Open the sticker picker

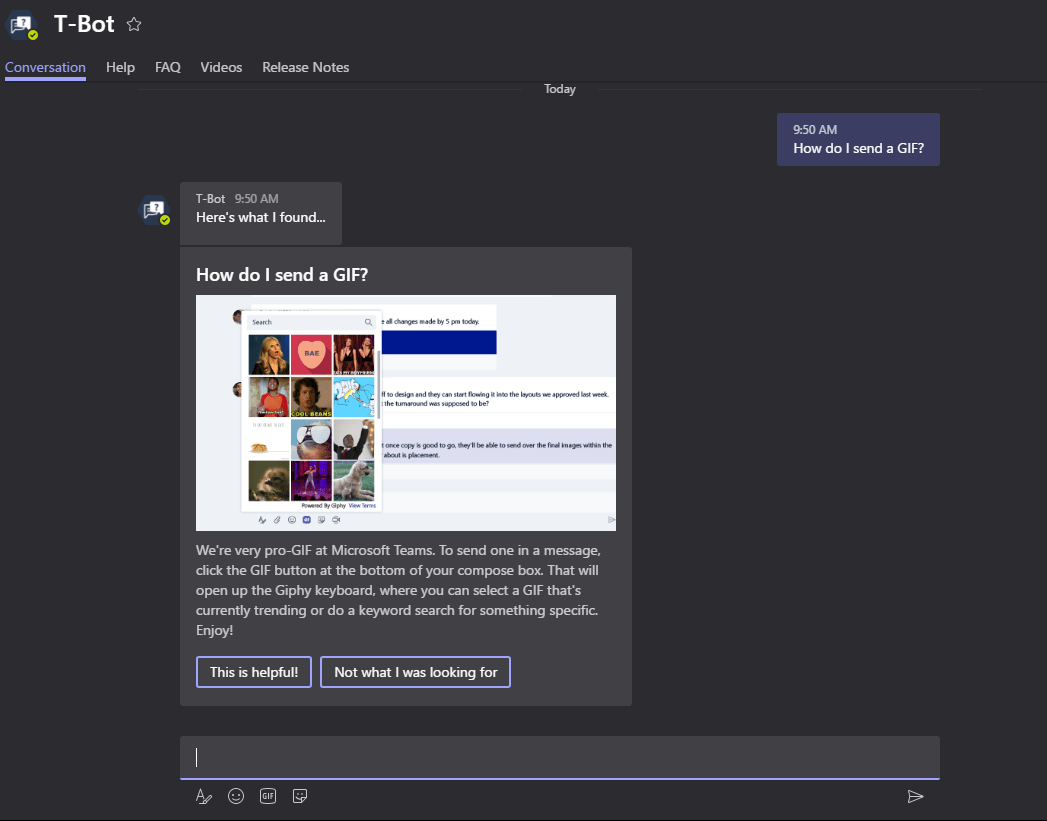coord(300,796)
